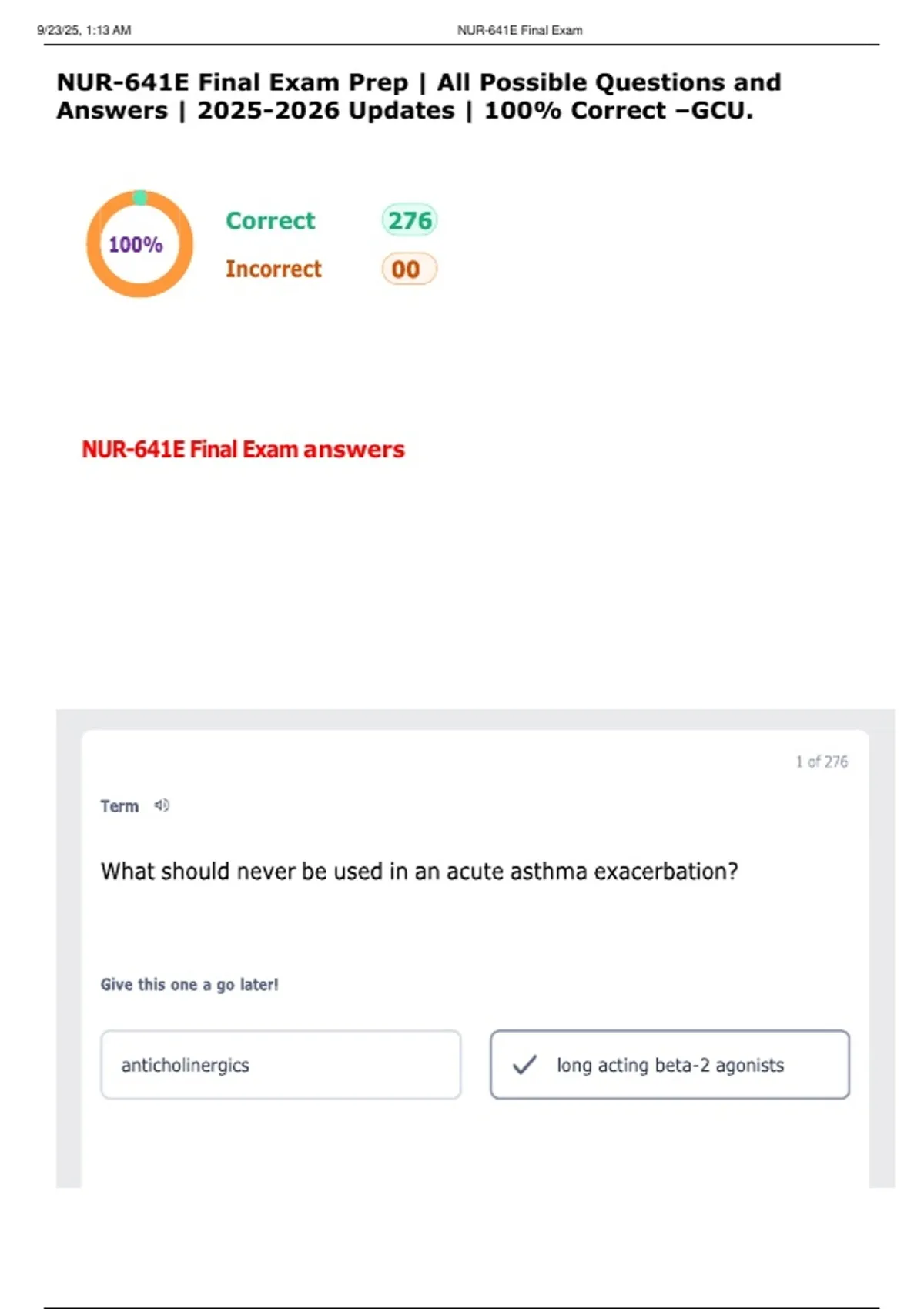
Task: Click the Incorrect label
Action: pos(273,269)
